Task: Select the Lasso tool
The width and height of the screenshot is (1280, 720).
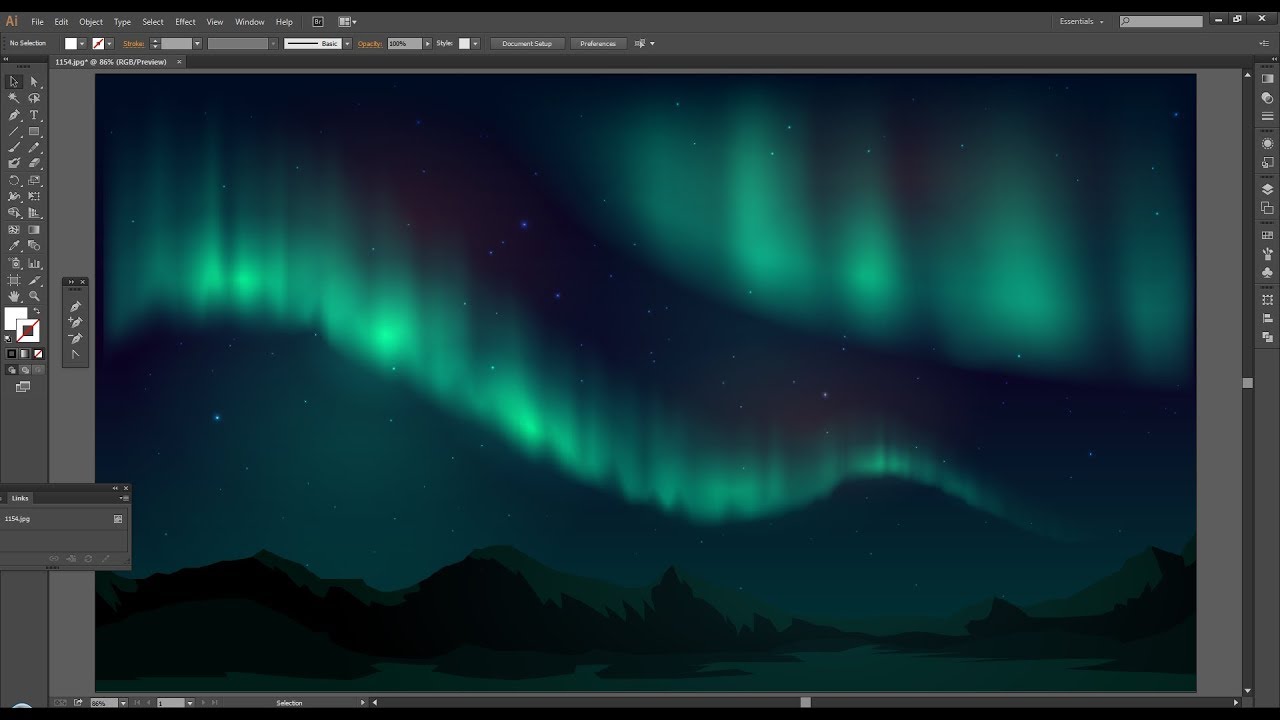Action: [x=34, y=98]
